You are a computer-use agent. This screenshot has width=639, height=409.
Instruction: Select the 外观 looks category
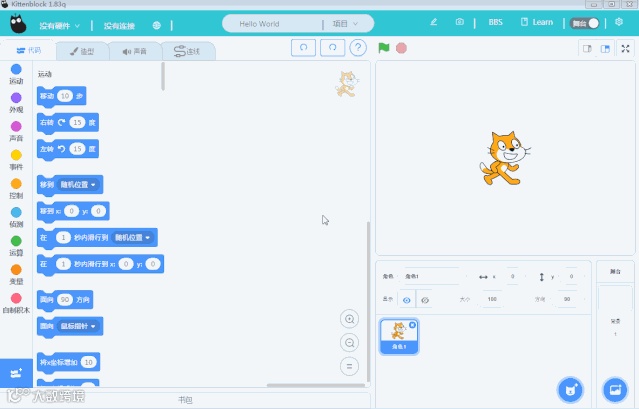(16, 103)
